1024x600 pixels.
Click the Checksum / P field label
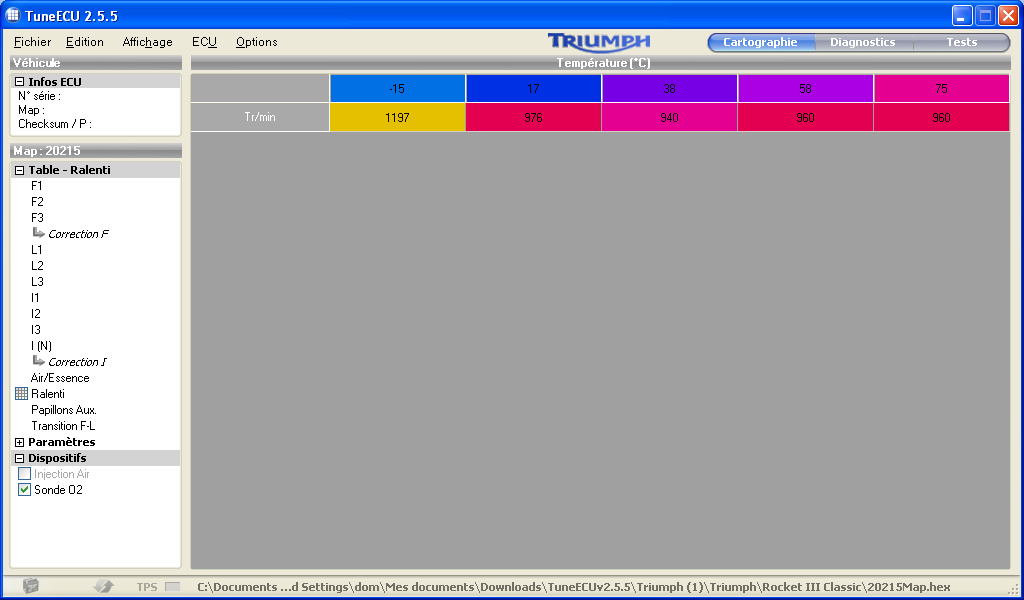[55, 123]
